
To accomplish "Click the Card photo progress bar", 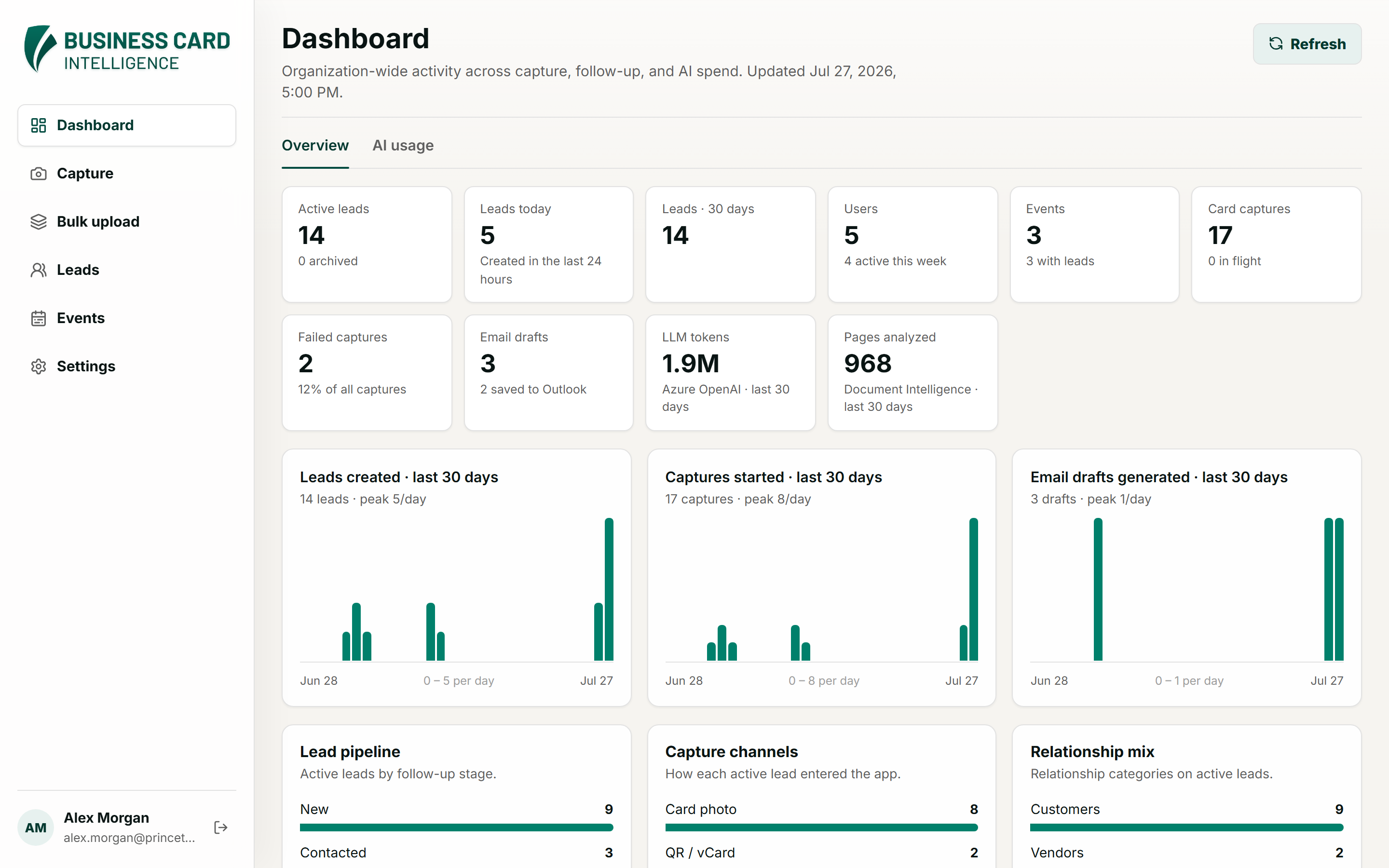I will pos(821,827).
